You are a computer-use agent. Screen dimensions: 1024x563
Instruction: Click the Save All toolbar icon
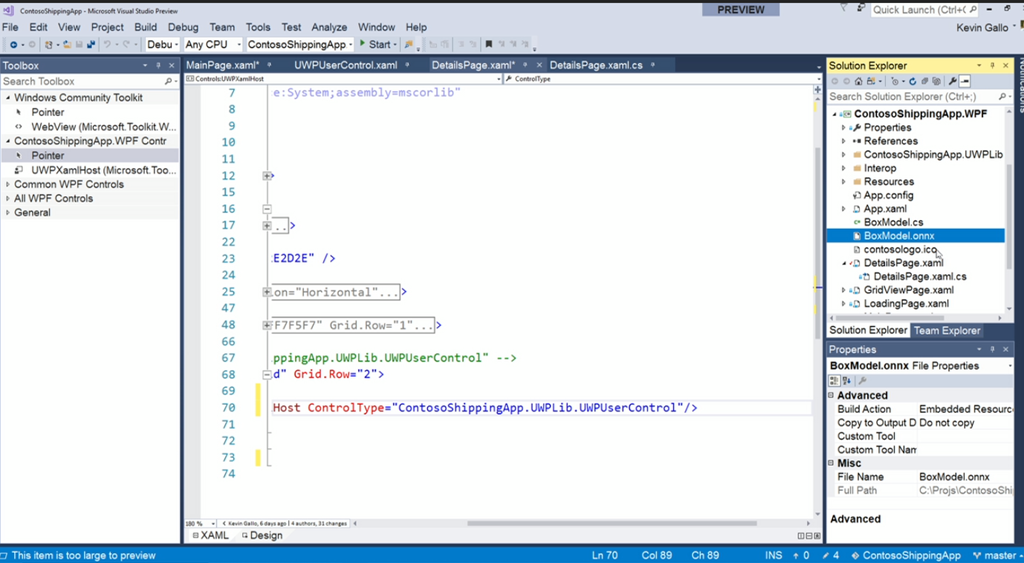(x=92, y=44)
